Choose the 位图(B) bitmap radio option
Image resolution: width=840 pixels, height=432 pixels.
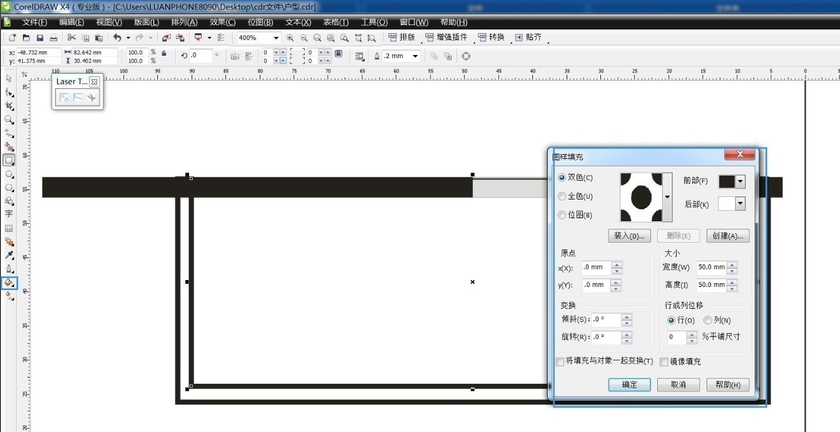(562, 214)
